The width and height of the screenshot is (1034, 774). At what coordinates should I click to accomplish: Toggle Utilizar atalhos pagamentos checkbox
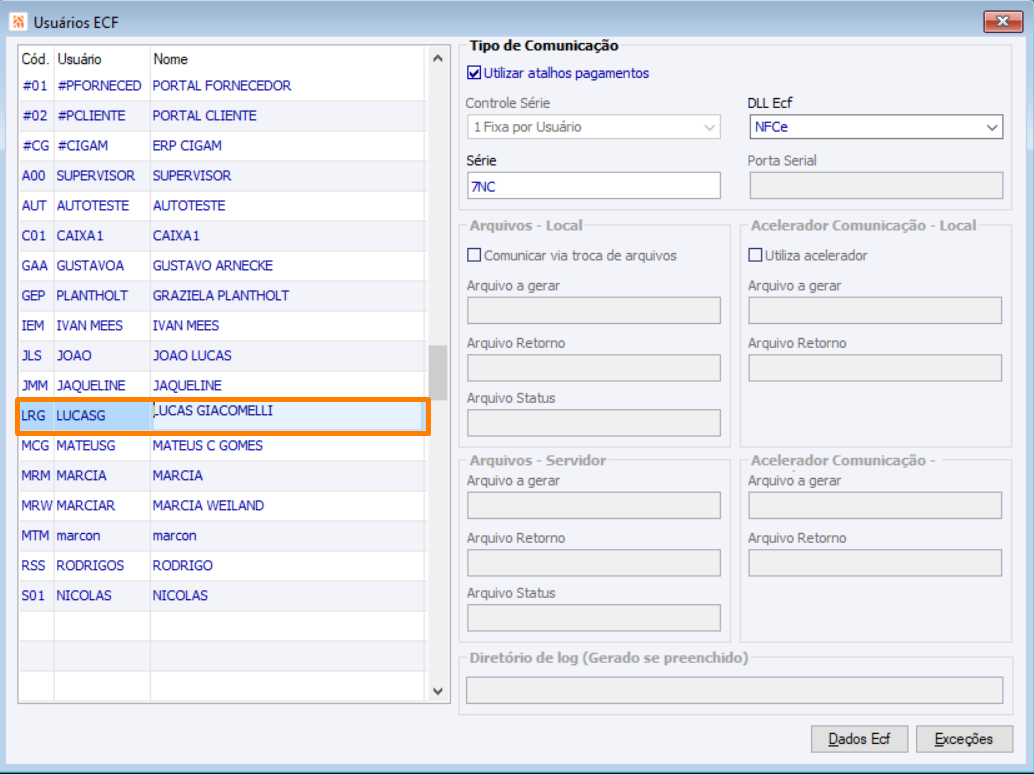(474, 73)
